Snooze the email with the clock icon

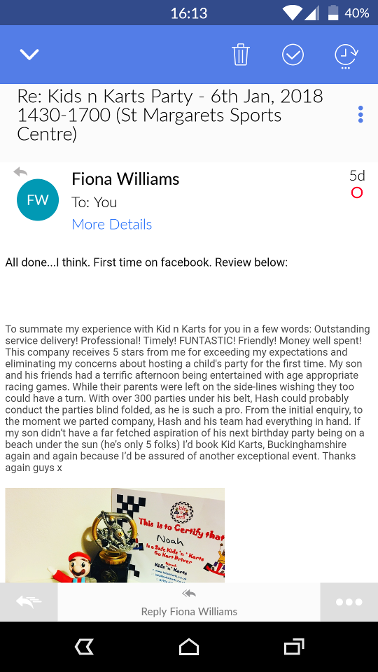(x=346, y=56)
